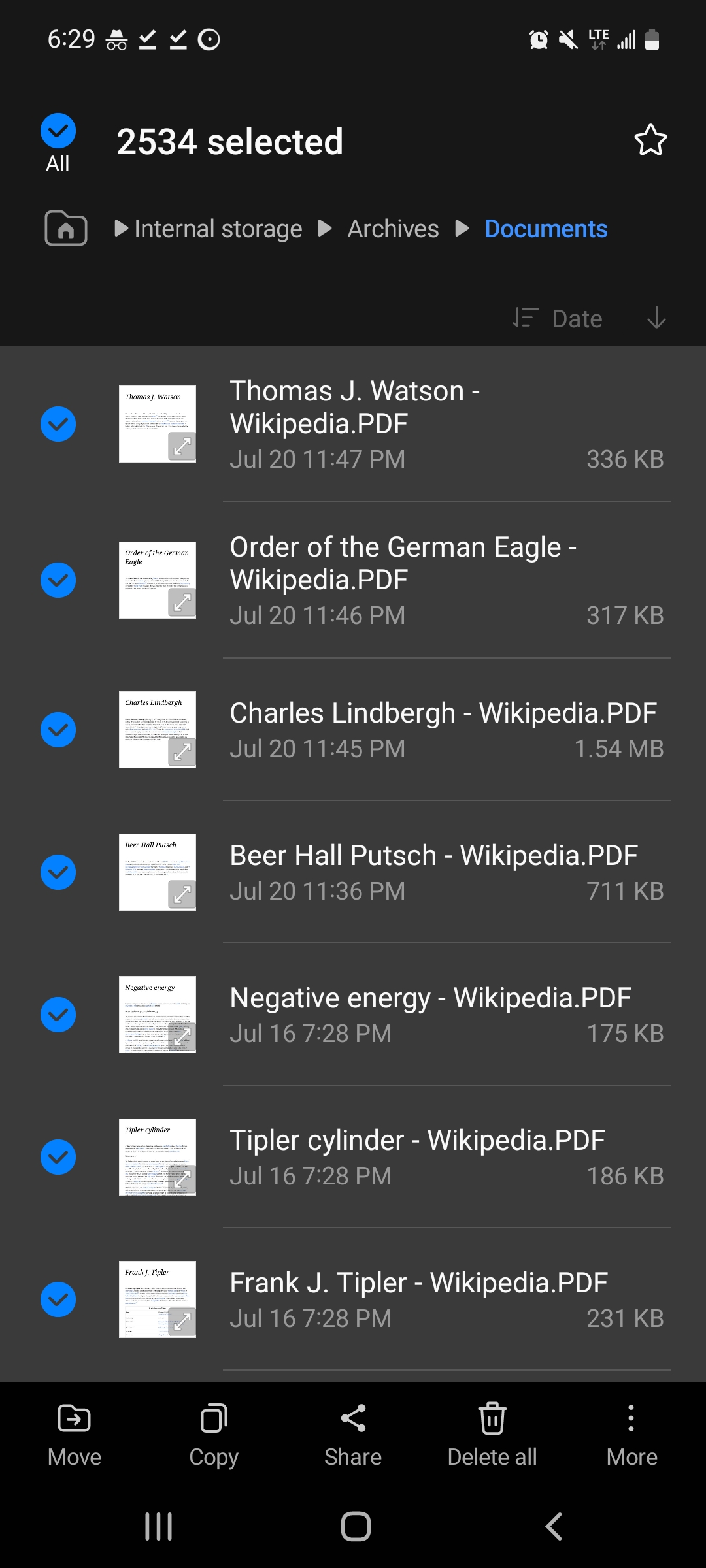Image resolution: width=706 pixels, height=1568 pixels.
Task: Tap Beer Hall Putsch file name
Action: coord(433,855)
